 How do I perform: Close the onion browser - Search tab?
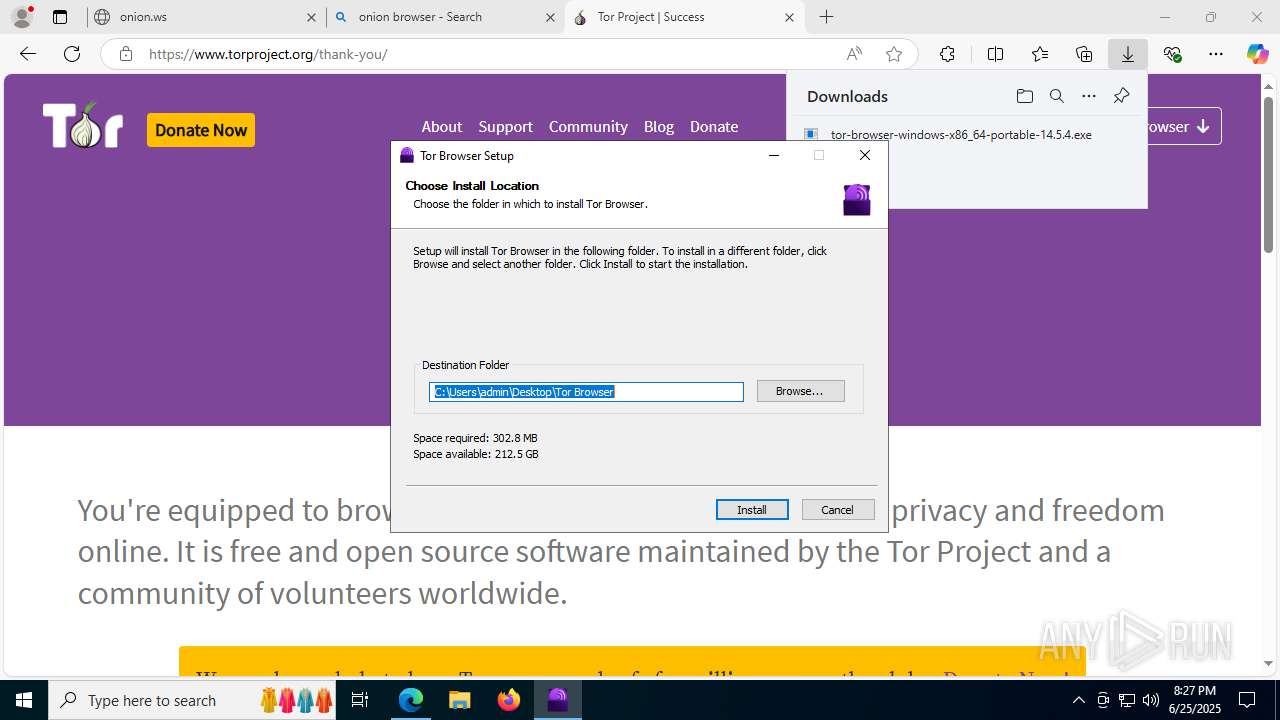coord(550,17)
